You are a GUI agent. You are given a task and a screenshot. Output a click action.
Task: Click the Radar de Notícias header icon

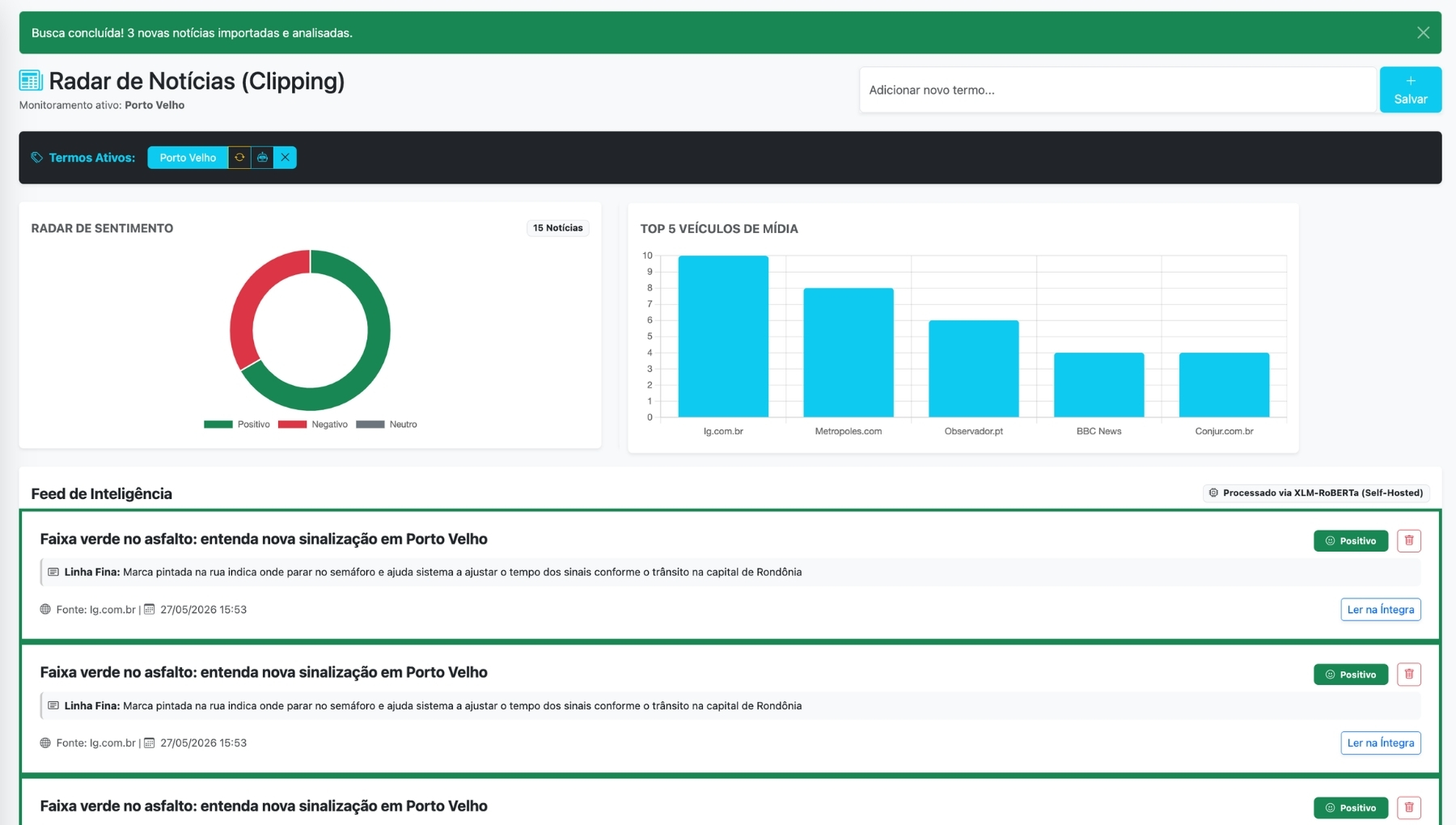coord(31,81)
